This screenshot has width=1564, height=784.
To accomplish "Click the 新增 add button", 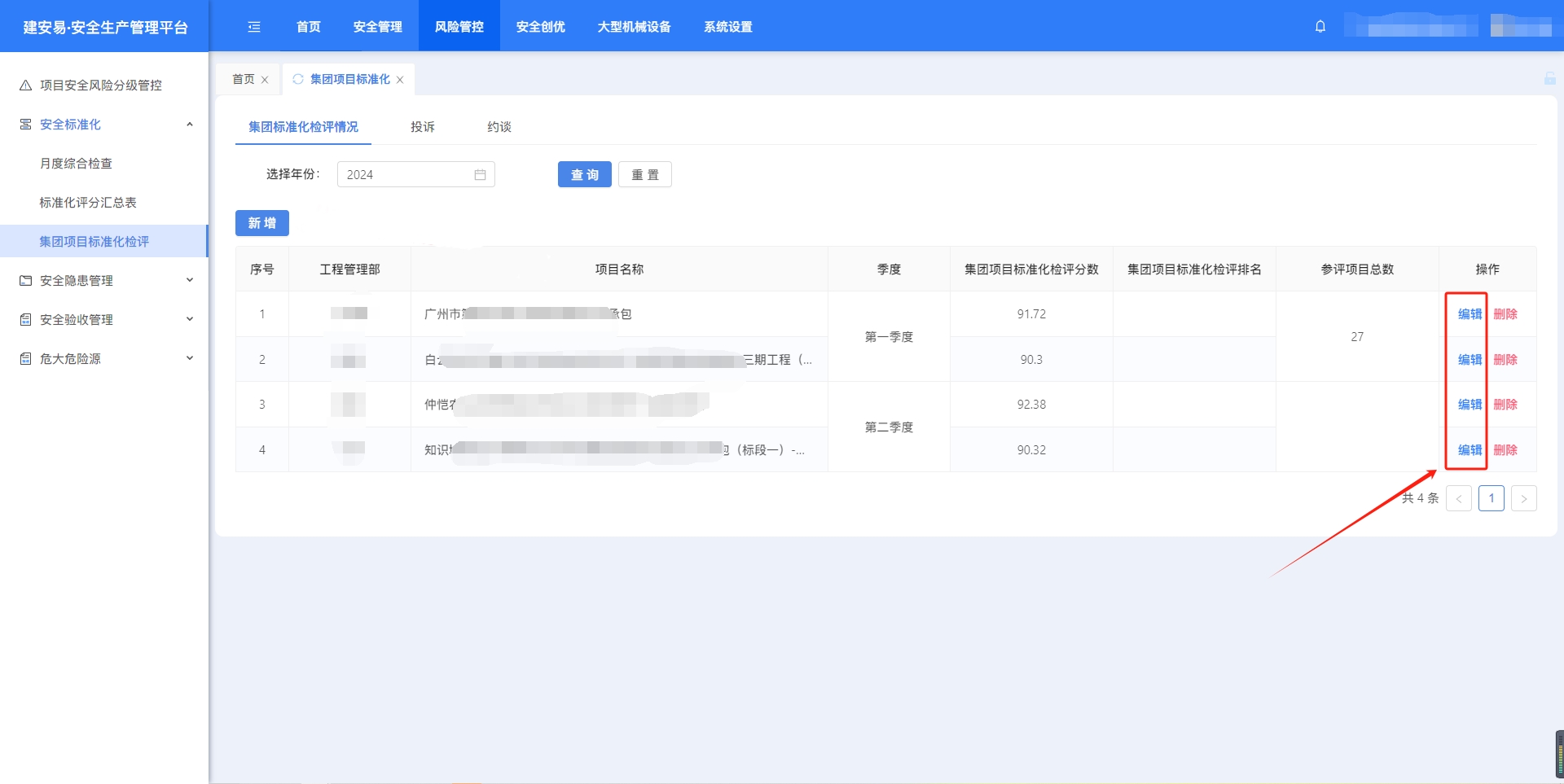I will [261, 223].
